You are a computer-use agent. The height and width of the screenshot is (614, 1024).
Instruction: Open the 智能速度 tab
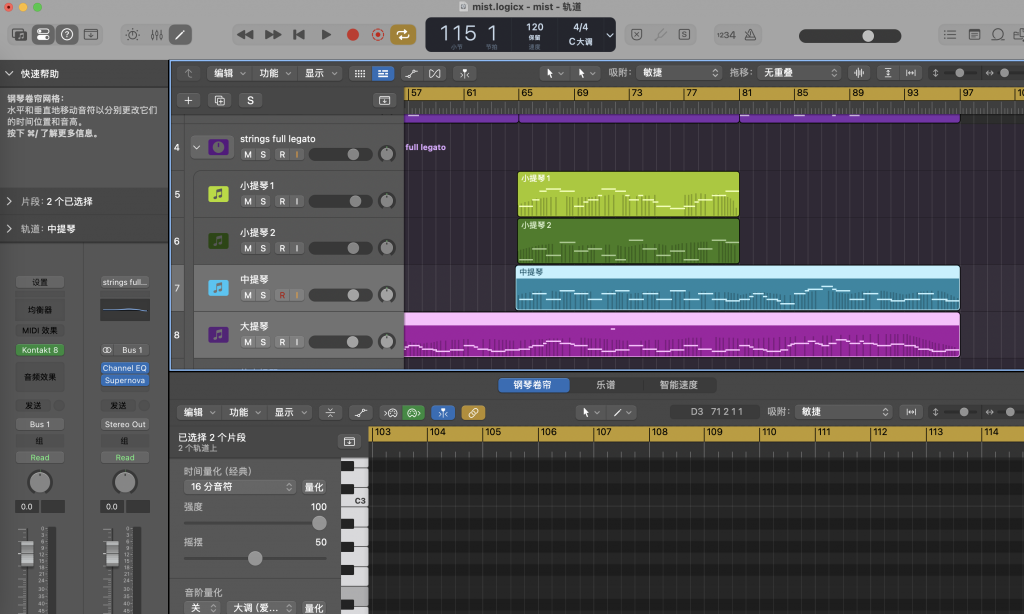pos(680,385)
